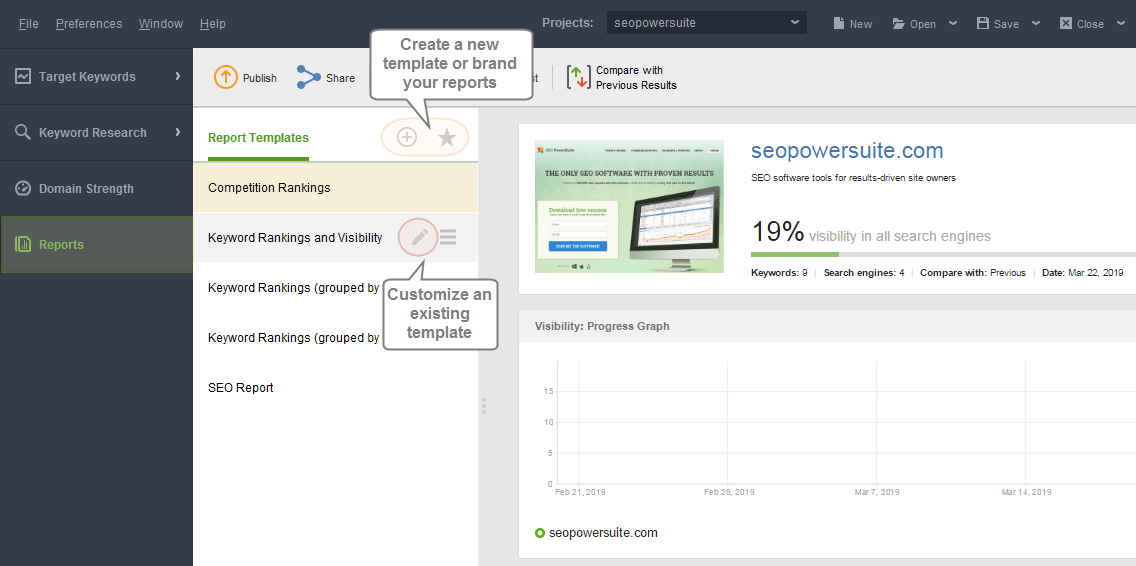
Task: Click the Publish arrow icon
Action: pyautogui.click(x=226, y=78)
